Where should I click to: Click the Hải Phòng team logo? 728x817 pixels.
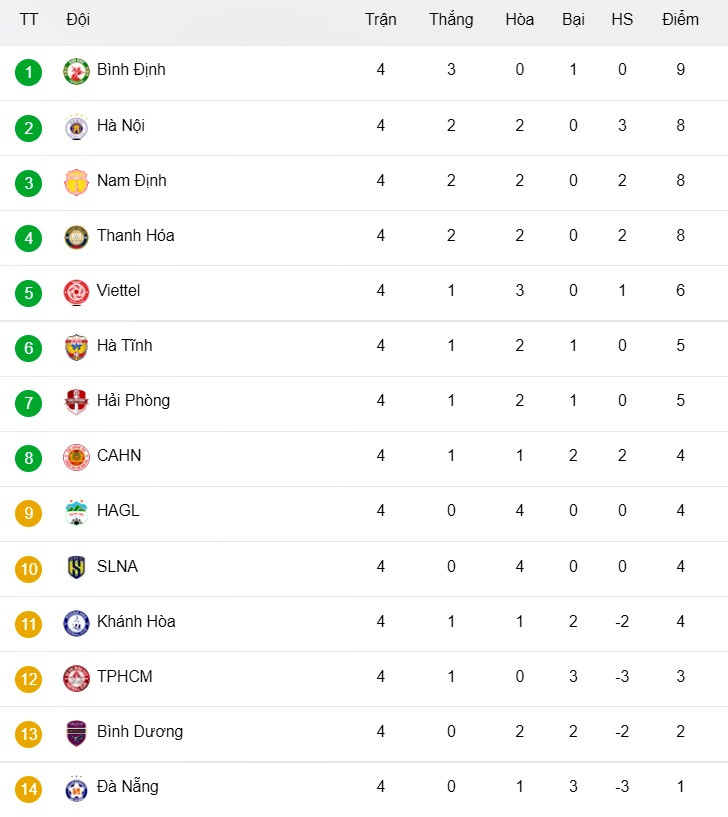pyautogui.click(x=77, y=401)
